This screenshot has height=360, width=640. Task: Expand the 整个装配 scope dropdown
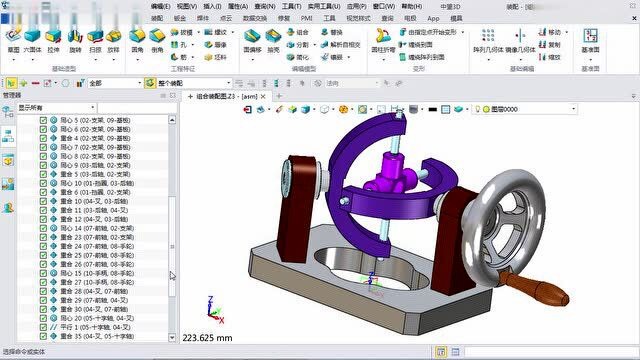(x=194, y=83)
